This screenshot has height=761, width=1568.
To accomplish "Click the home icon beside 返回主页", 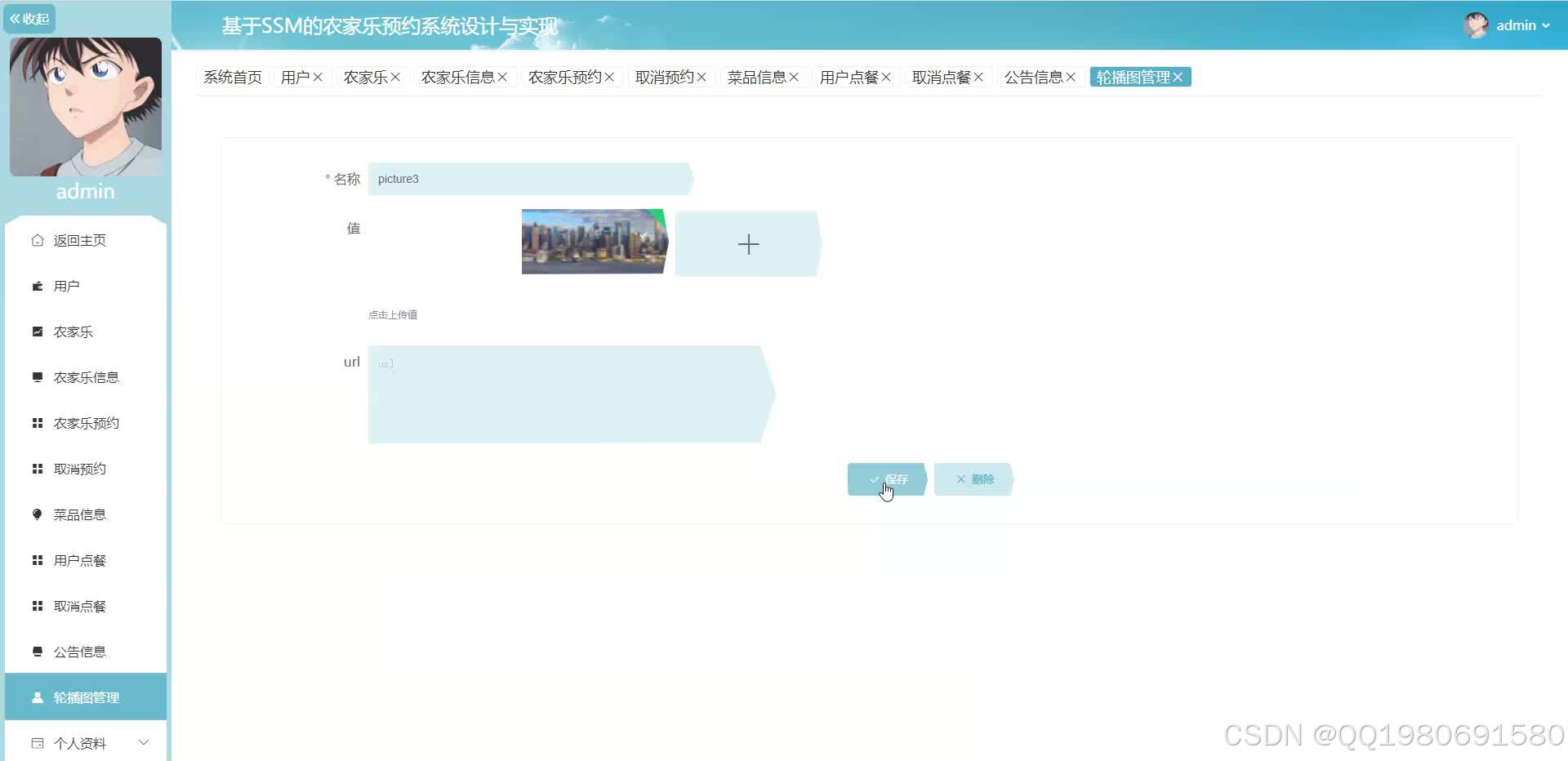I will [38, 240].
